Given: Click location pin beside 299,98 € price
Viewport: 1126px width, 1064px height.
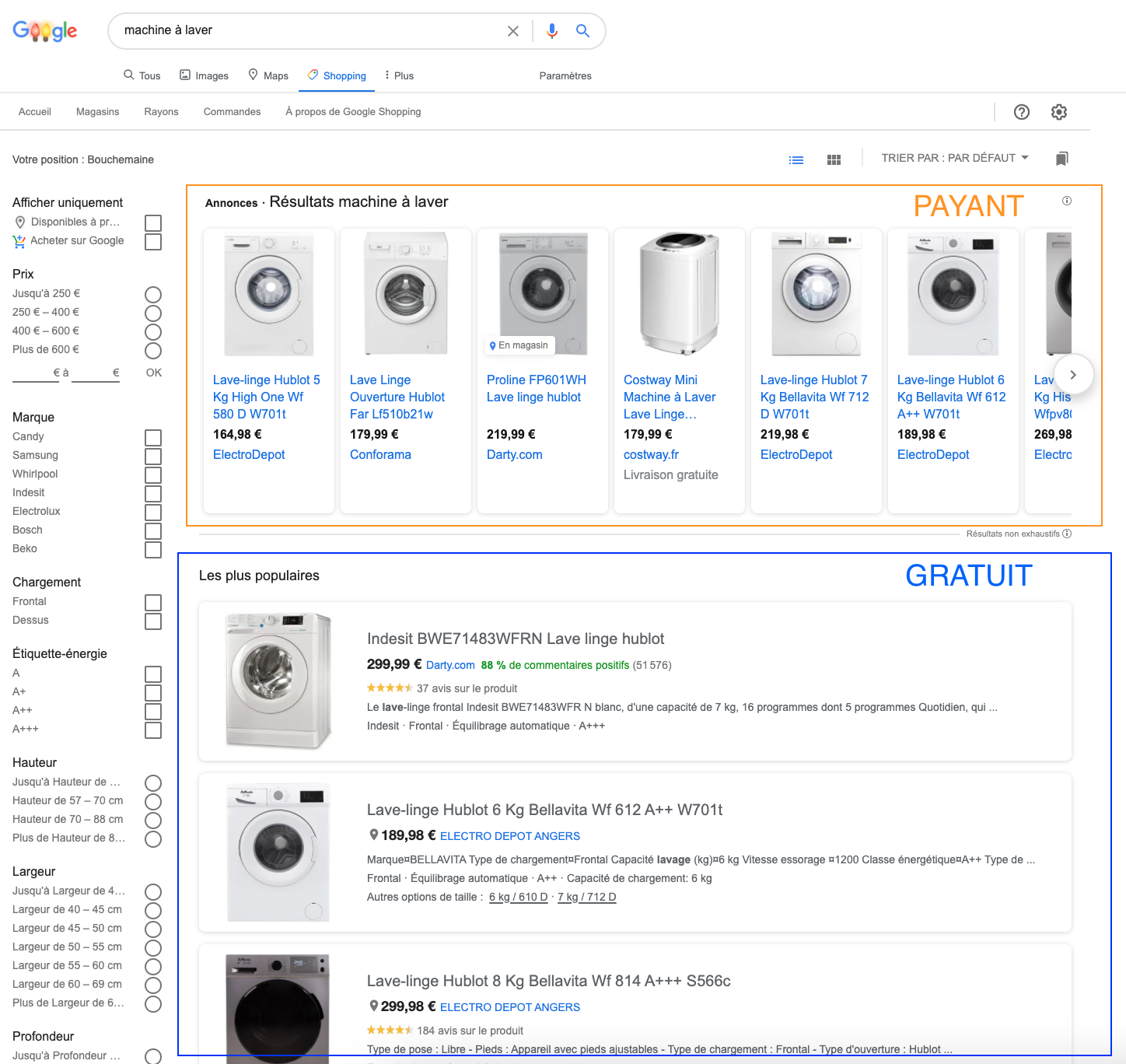Looking at the screenshot, I should [373, 1006].
